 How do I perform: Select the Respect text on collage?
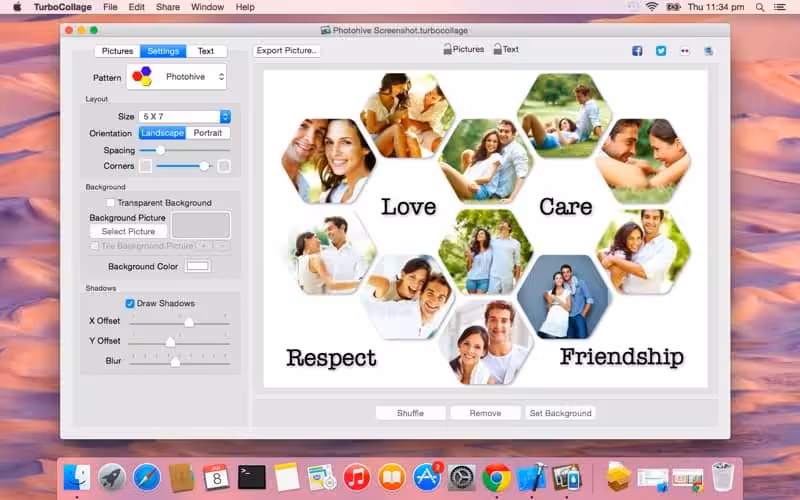click(331, 358)
